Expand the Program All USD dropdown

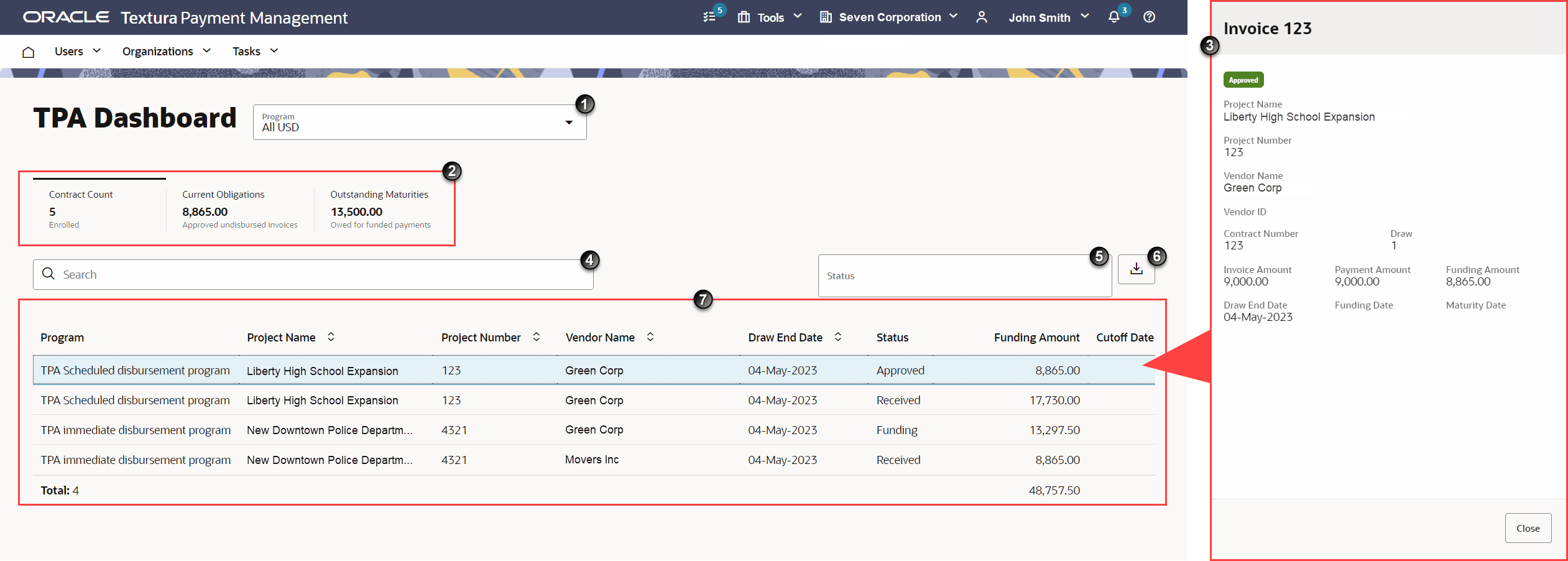(420, 122)
